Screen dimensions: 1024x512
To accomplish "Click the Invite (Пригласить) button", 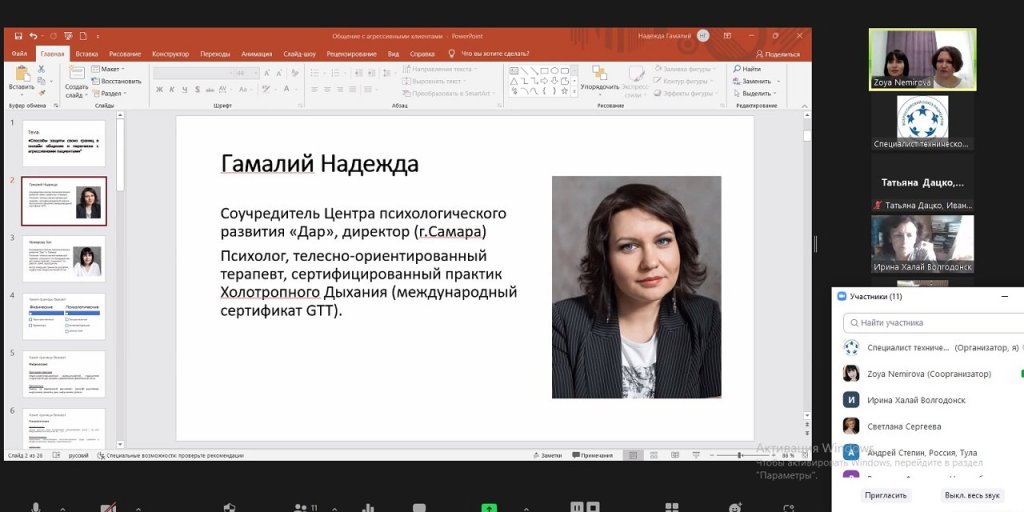I will coord(885,495).
